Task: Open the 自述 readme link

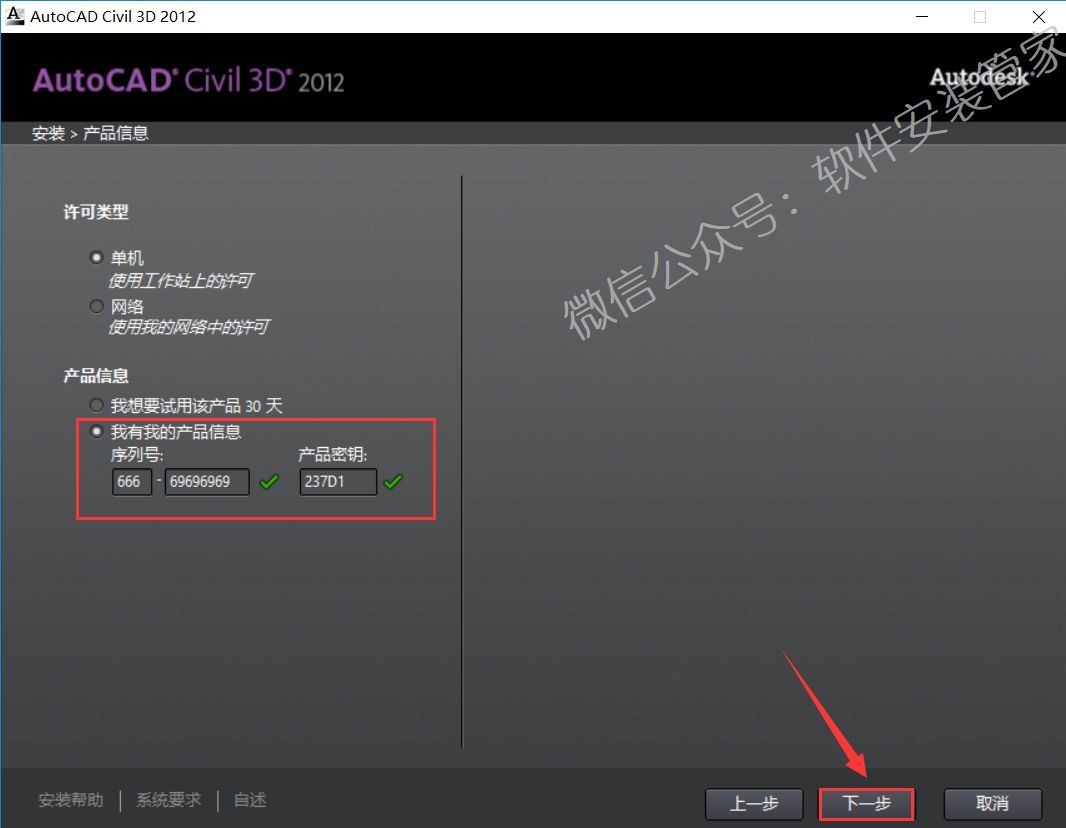Action: click(249, 800)
